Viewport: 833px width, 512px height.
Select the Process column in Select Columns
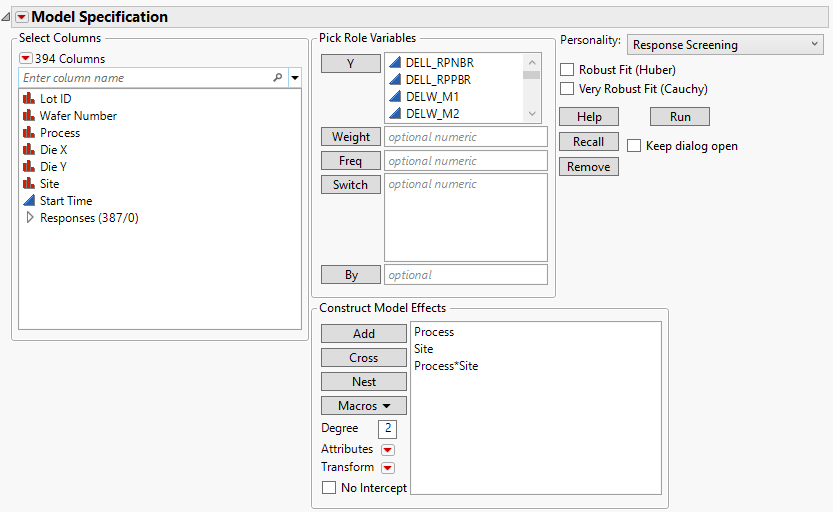pos(60,133)
